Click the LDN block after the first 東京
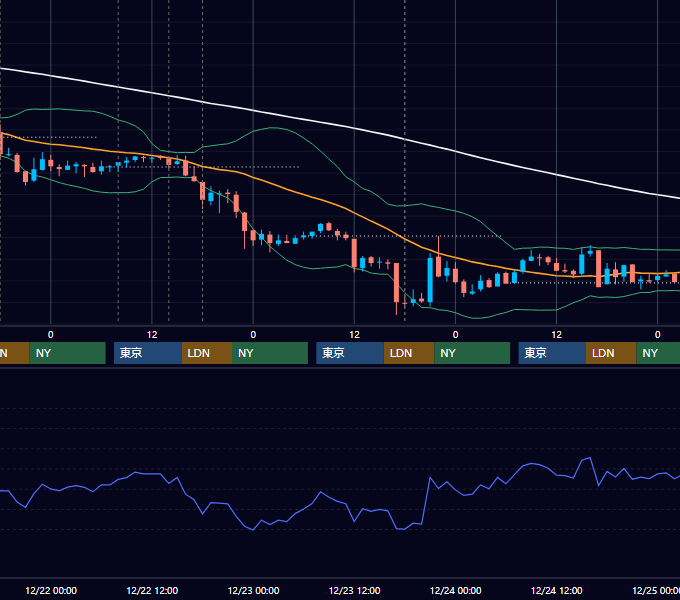Screen dimensions: 680x600 [x=206, y=353]
